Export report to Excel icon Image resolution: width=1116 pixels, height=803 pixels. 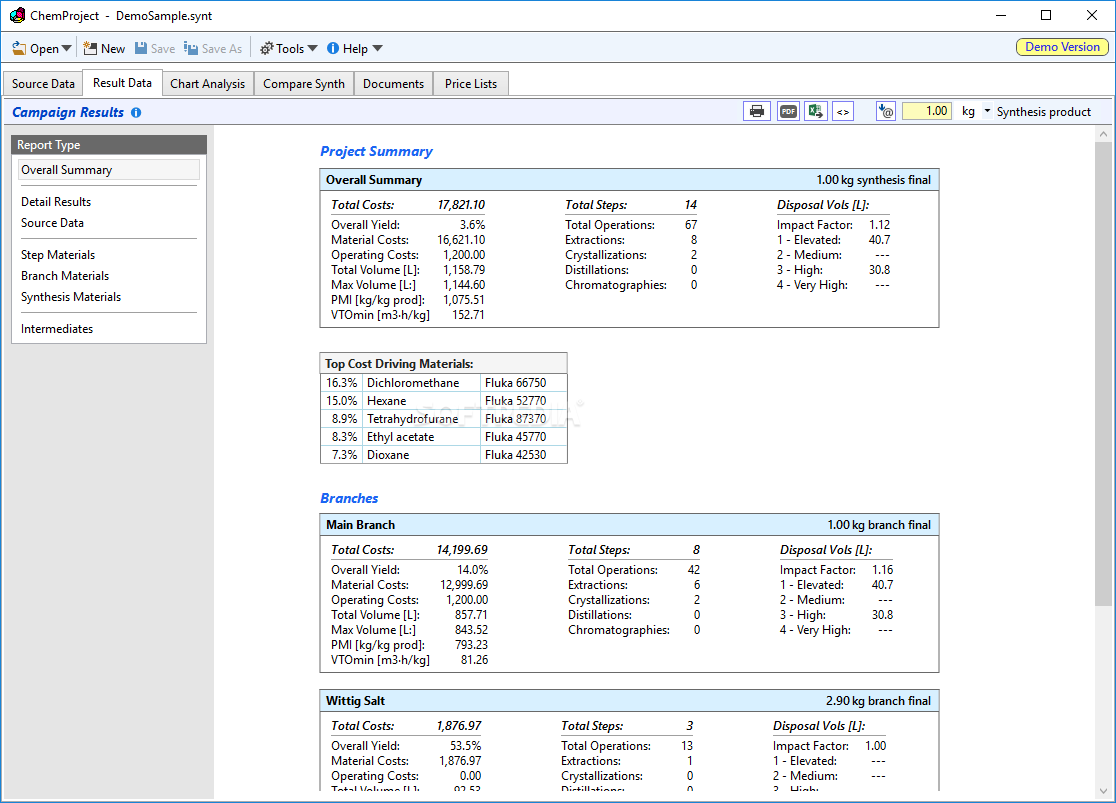[x=816, y=111]
